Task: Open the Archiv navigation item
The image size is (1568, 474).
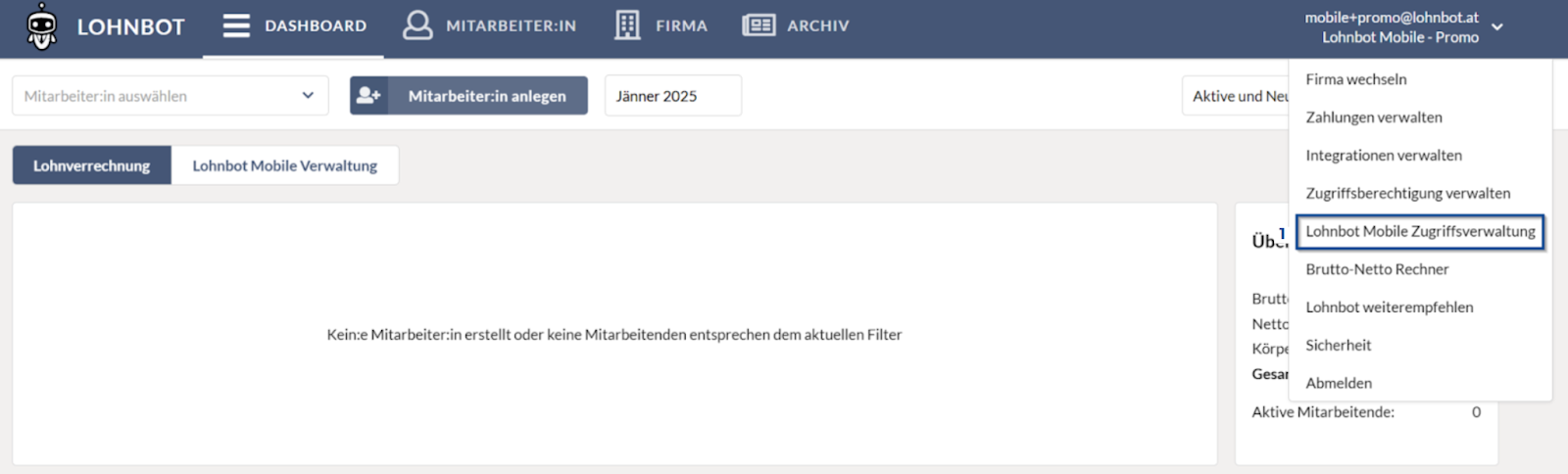Action: tap(796, 26)
